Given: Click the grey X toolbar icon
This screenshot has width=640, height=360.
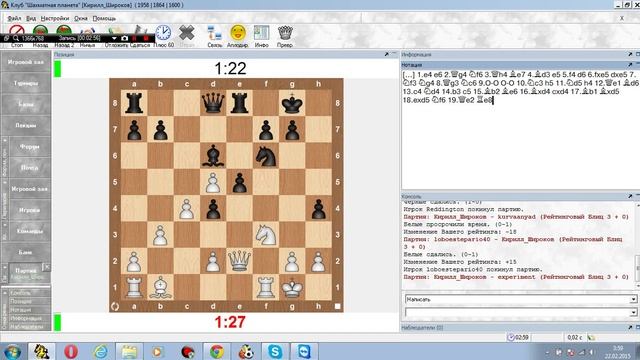Looking at the screenshot, I should coord(187,33).
